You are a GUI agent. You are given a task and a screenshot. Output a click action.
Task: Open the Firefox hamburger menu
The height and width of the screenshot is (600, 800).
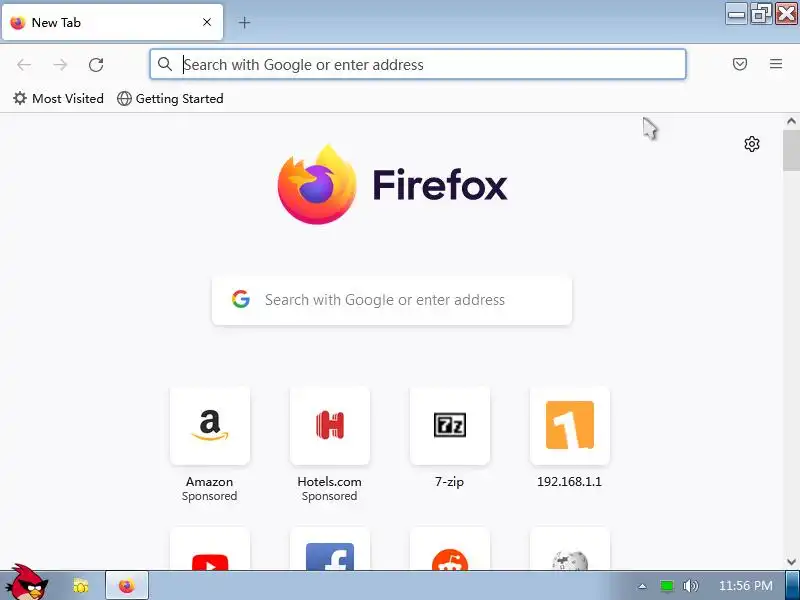tap(776, 64)
